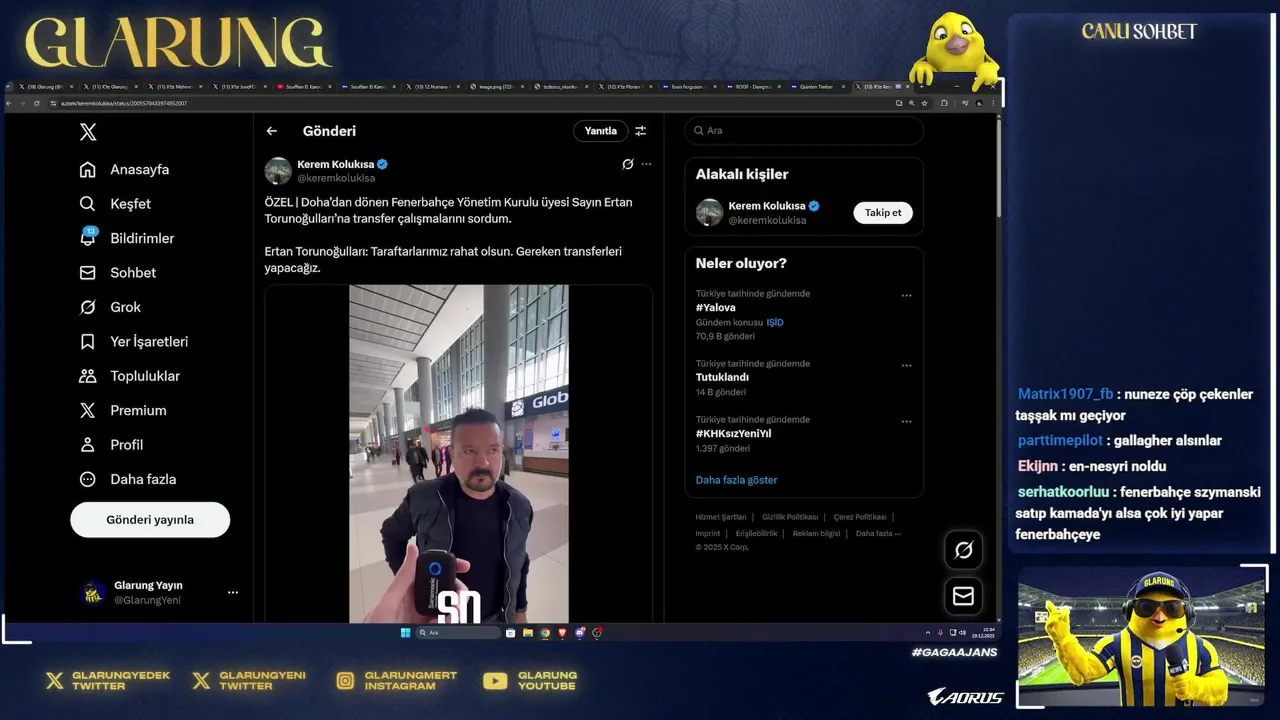Expand Daha fazla in footer links
1280x720 pixels.
tap(878, 533)
